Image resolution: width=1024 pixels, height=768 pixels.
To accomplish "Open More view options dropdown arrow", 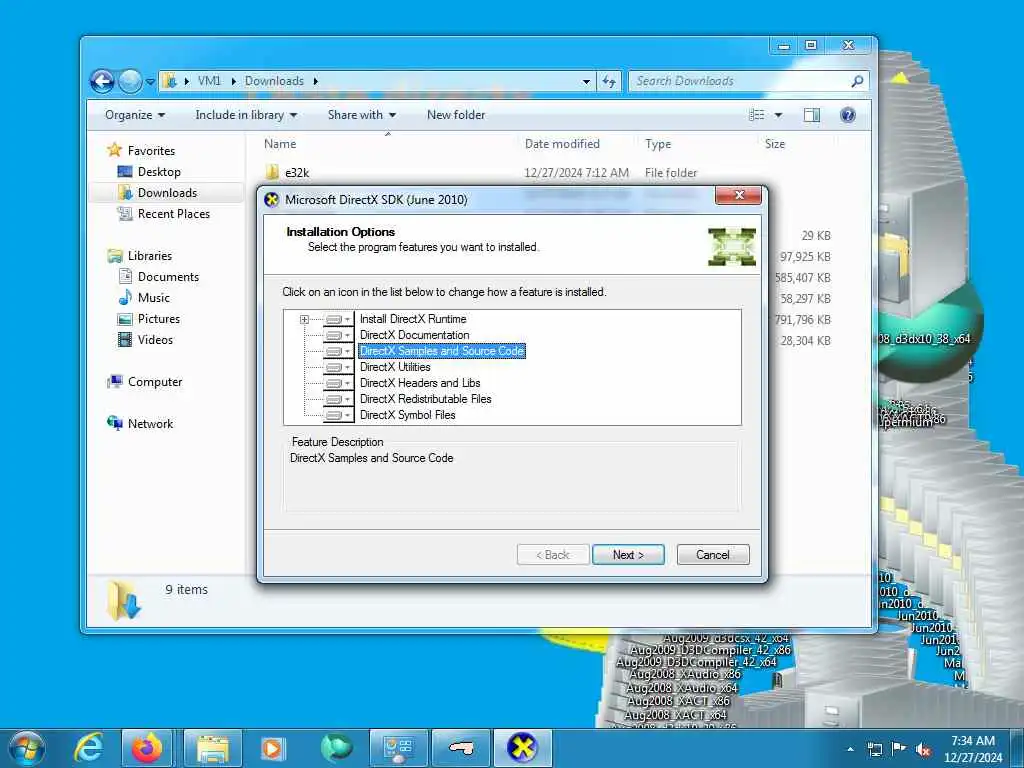I will click(x=778, y=115).
